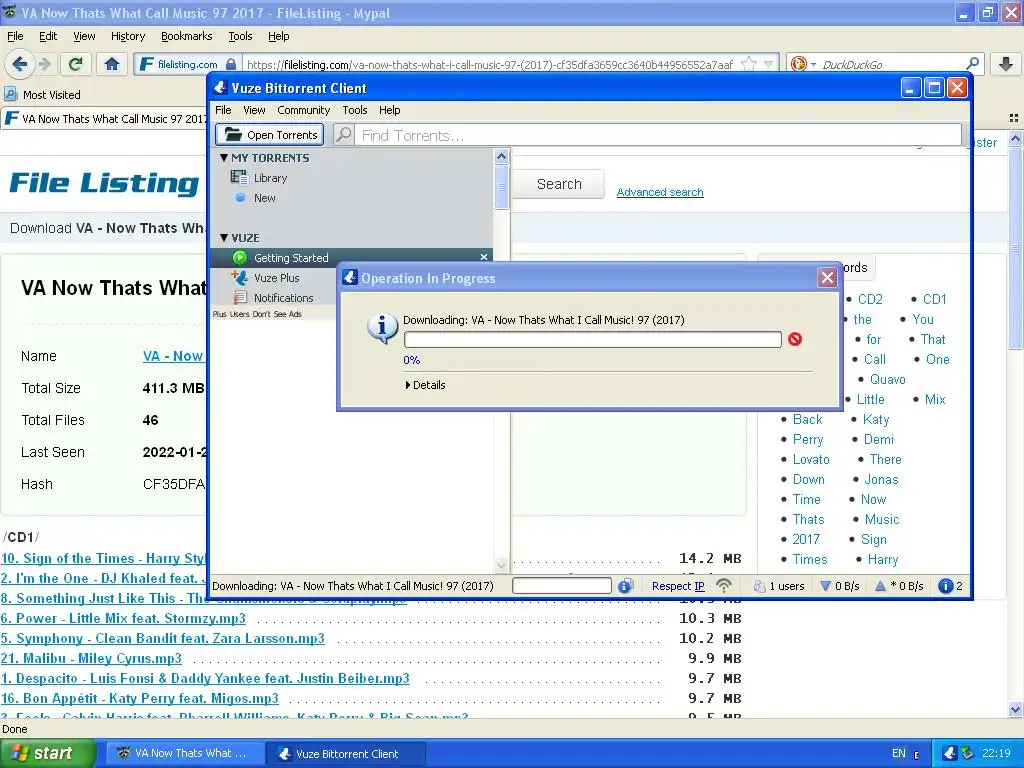Open the Vuze Tools menu

355,110
